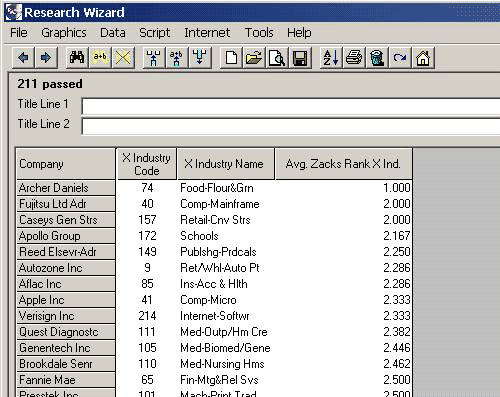Click the printer icon
Image resolution: width=500 pixels, height=397 pixels.
[354, 58]
